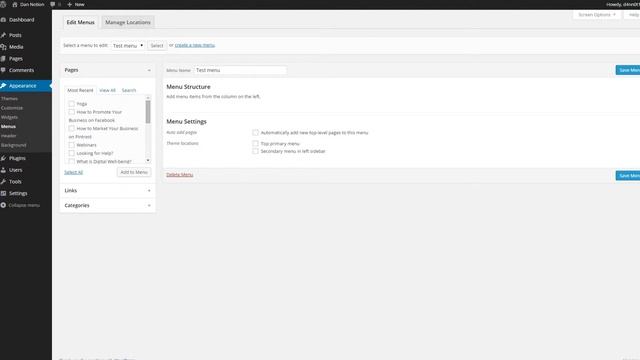The width and height of the screenshot is (640, 360).
Task: Open the site home icon Dan Notion
Action: click(x=28, y=4)
